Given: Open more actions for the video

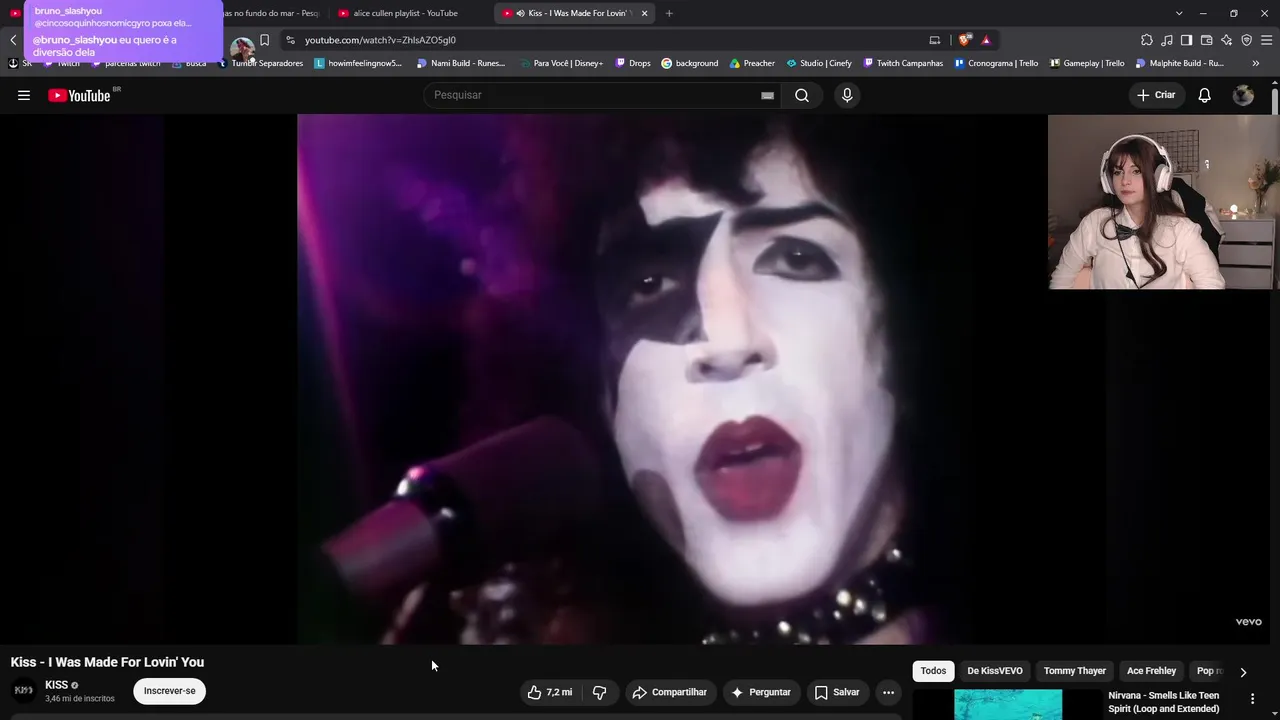Looking at the screenshot, I should pyautogui.click(x=888, y=692).
